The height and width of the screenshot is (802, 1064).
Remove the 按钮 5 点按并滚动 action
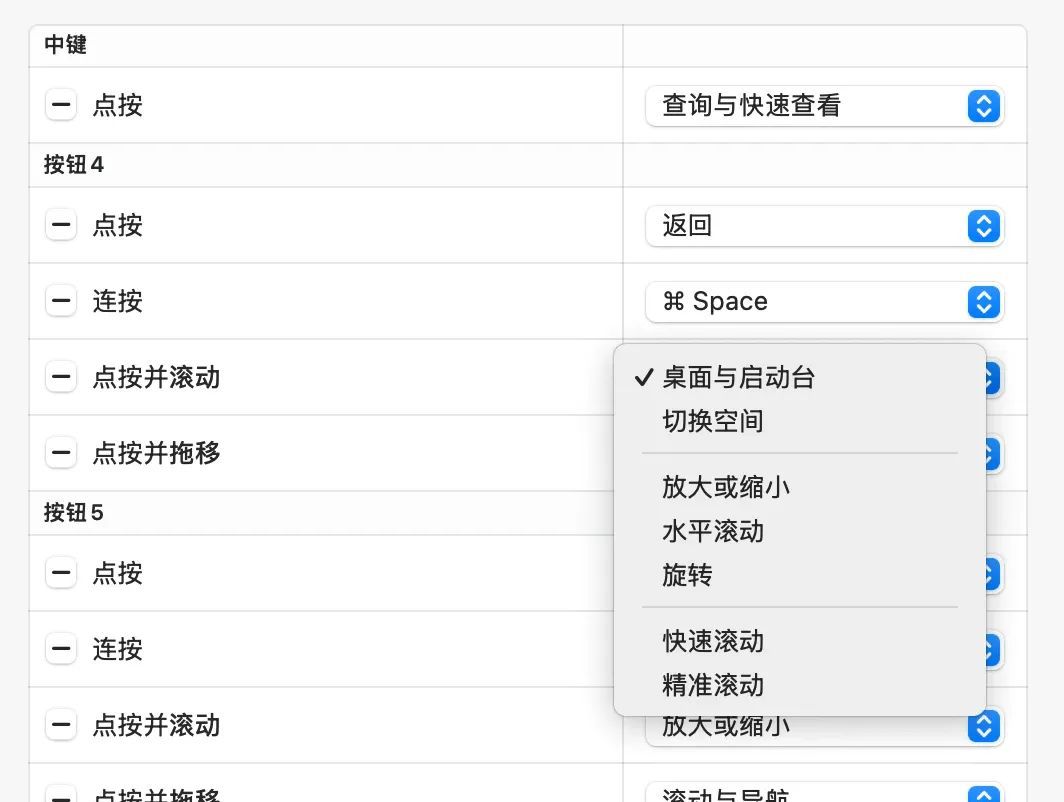tap(60, 725)
